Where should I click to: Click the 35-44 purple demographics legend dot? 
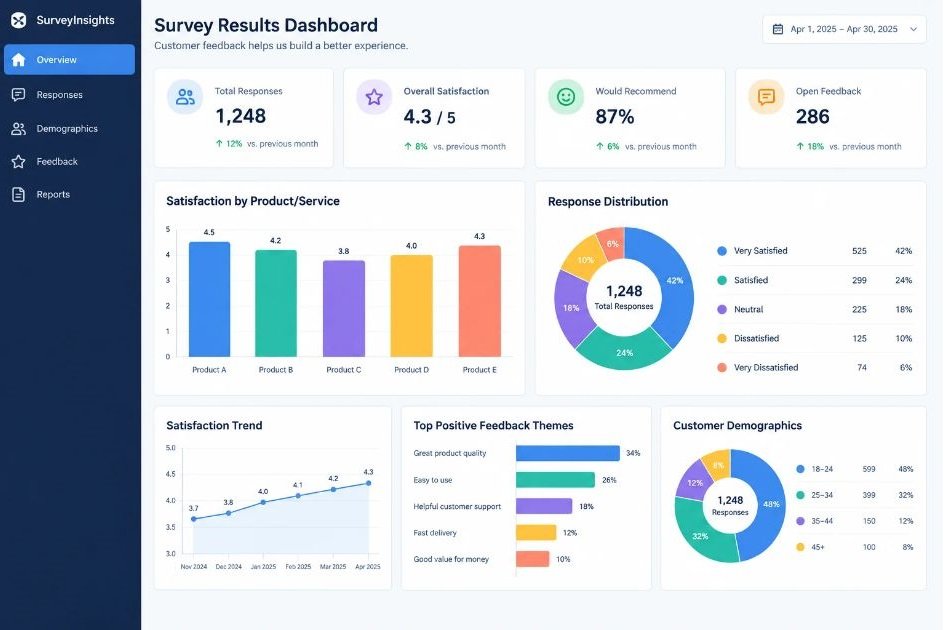coord(800,521)
